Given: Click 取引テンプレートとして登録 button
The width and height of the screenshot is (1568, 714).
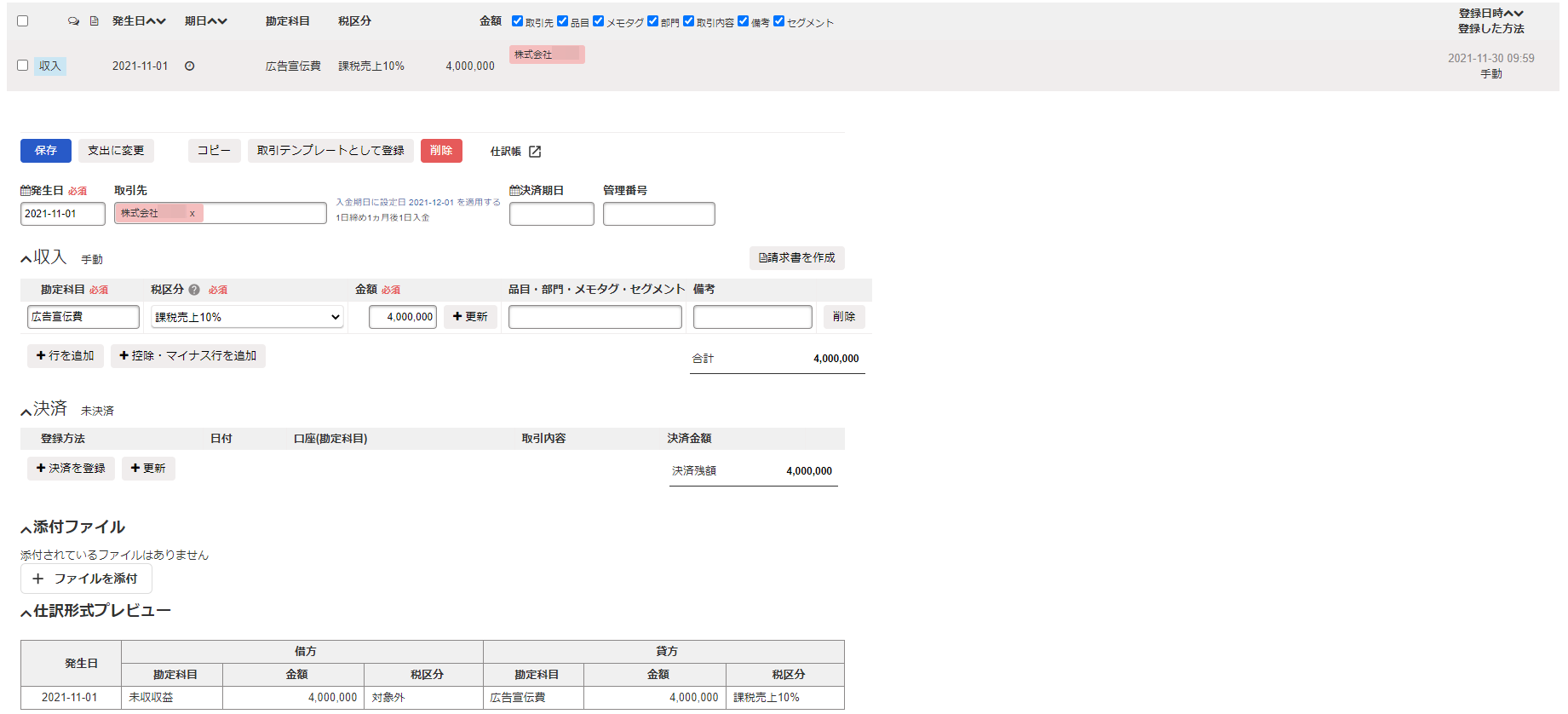Looking at the screenshot, I should pyautogui.click(x=330, y=151).
